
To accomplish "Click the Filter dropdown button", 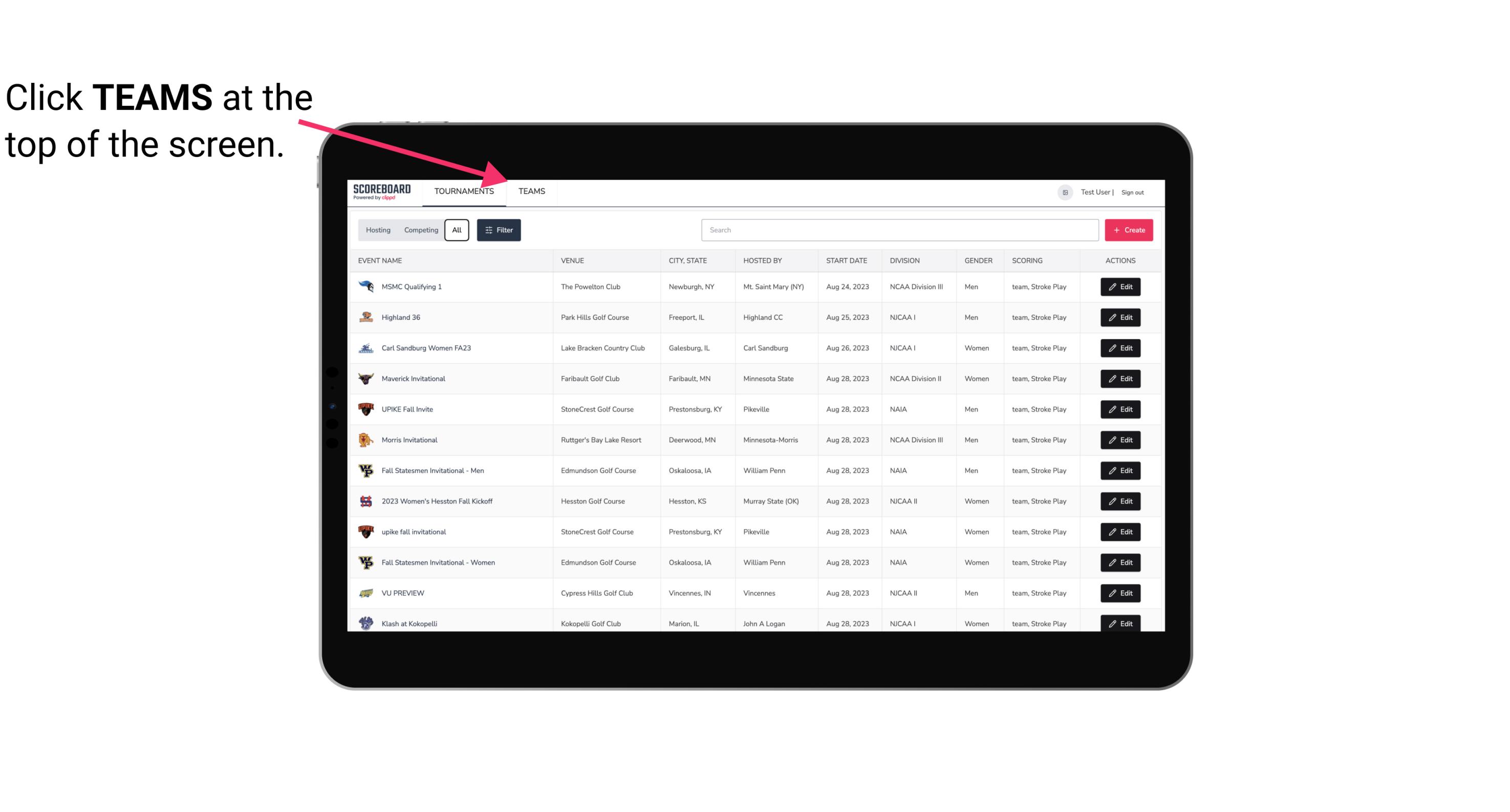I will tap(499, 230).
